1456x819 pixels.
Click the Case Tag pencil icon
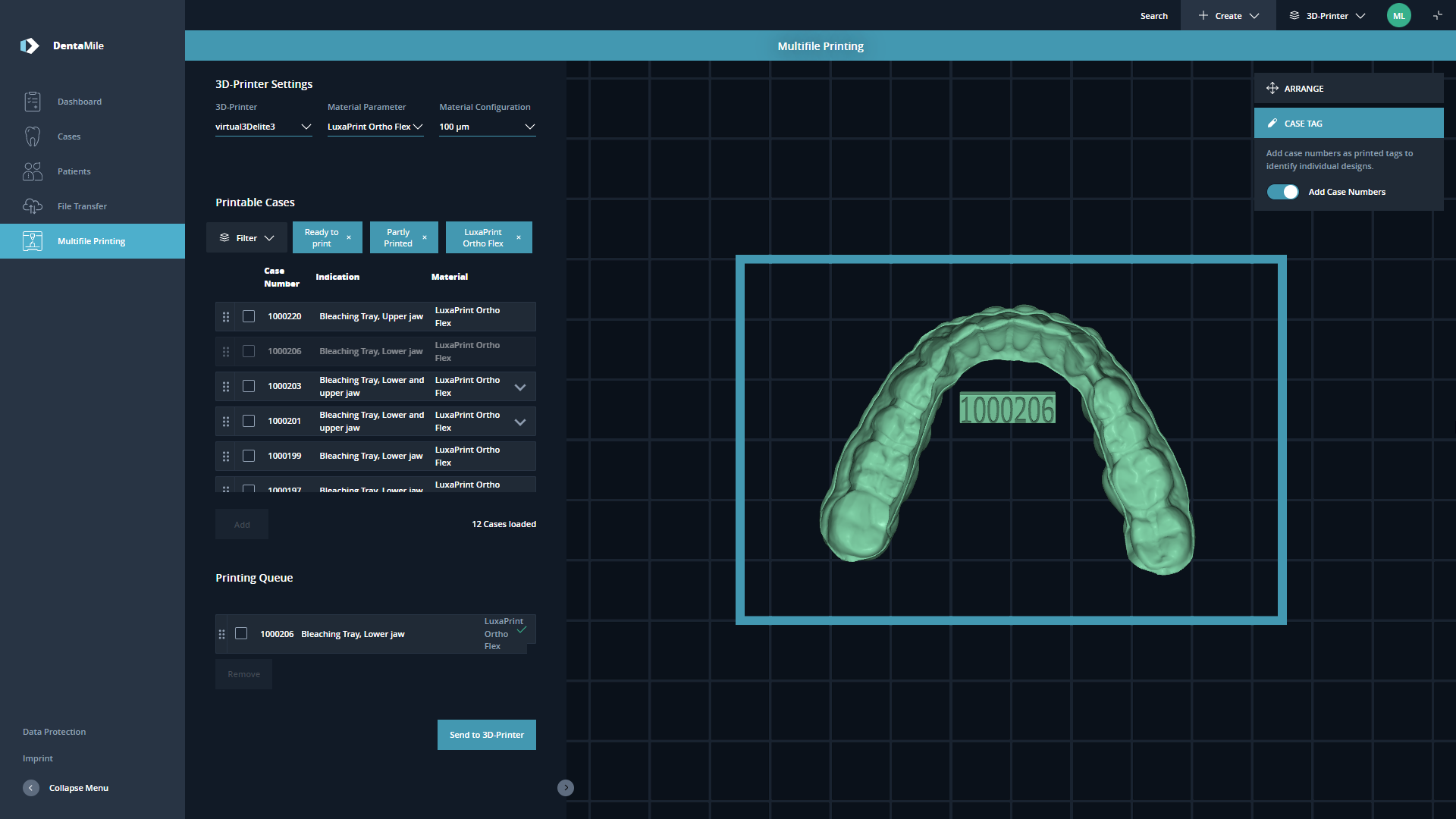1272,123
